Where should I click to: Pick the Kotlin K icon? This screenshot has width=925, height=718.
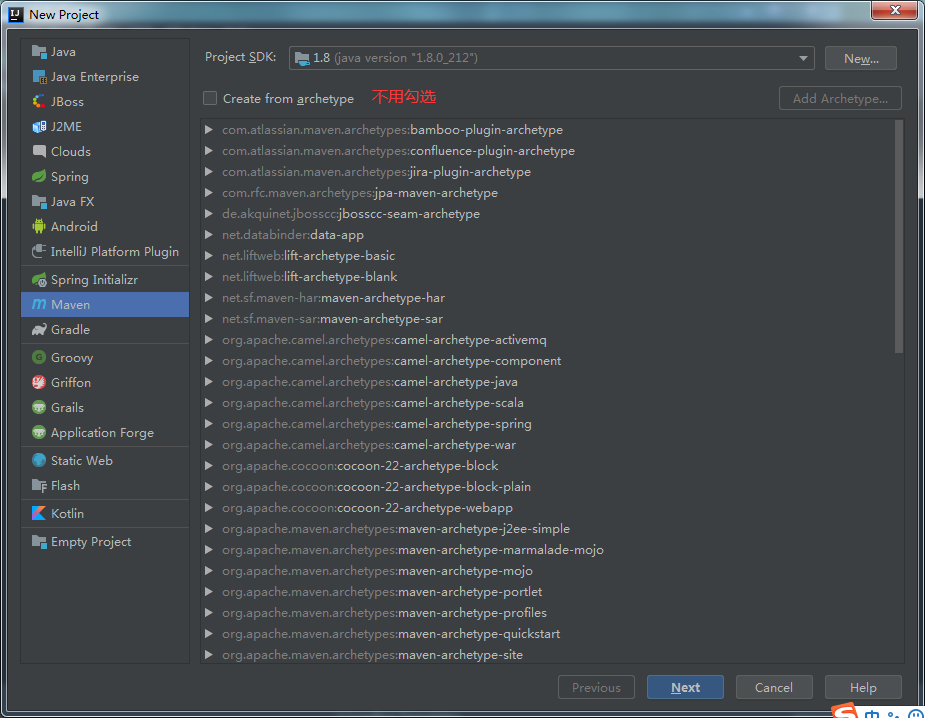[39, 513]
